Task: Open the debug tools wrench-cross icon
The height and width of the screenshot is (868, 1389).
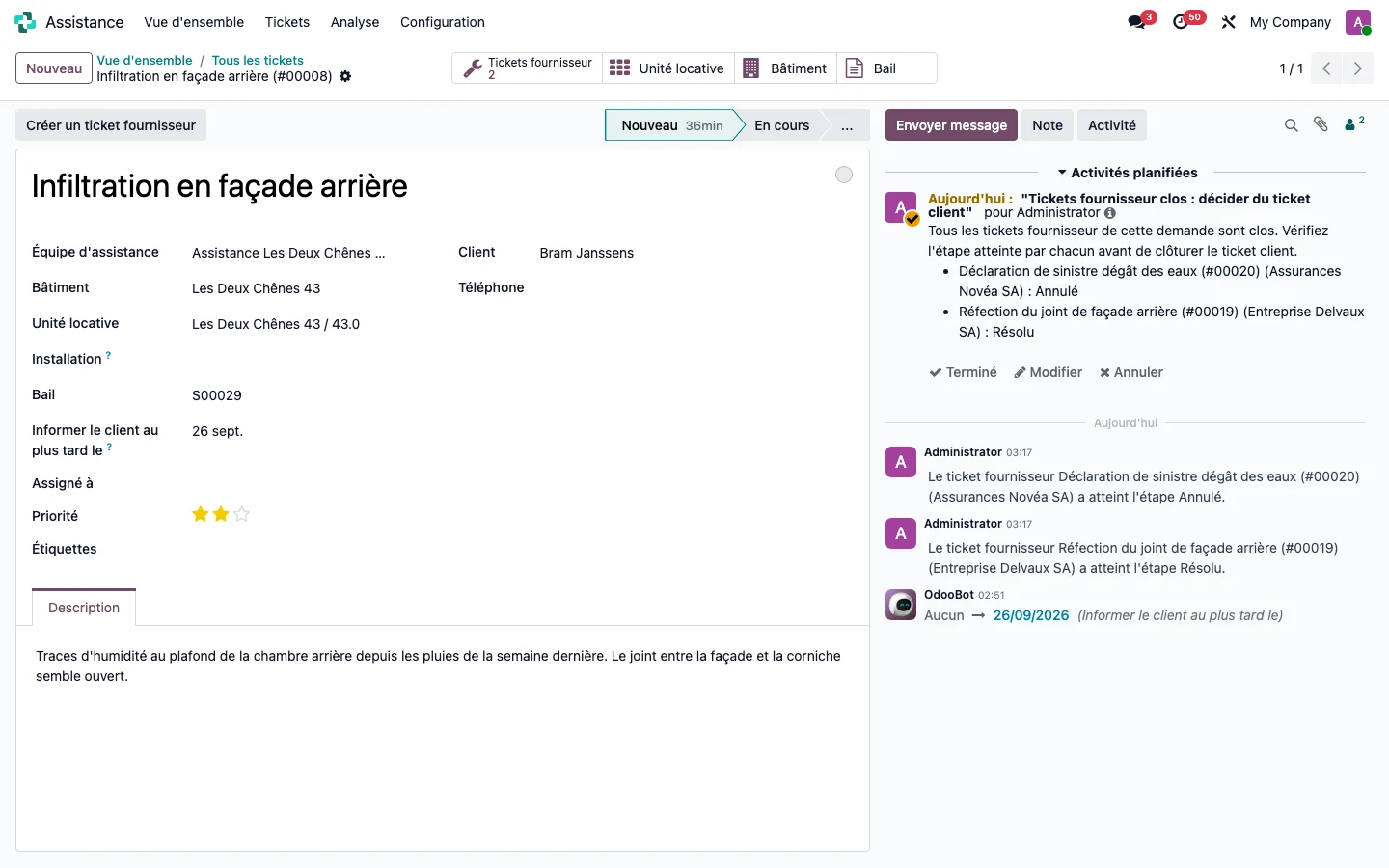Action: pyautogui.click(x=1228, y=22)
